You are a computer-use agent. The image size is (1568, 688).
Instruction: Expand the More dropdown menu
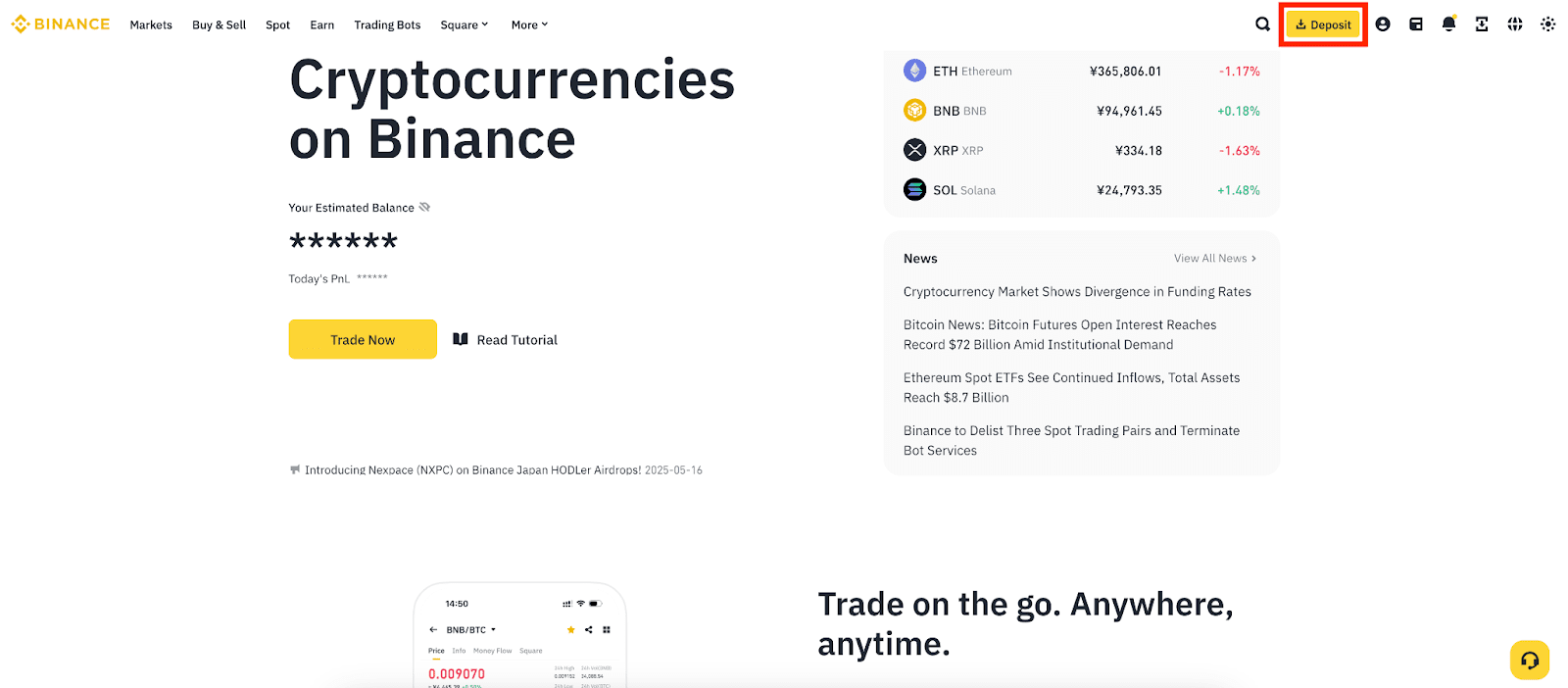tap(529, 25)
